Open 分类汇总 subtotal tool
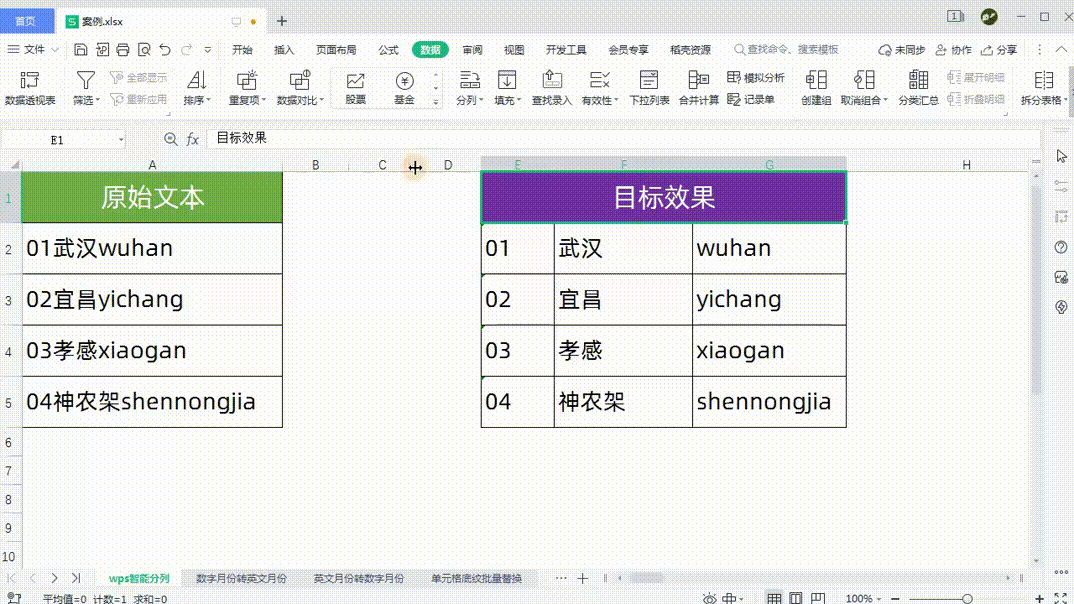Image resolution: width=1074 pixels, height=604 pixels. coord(919,88)
